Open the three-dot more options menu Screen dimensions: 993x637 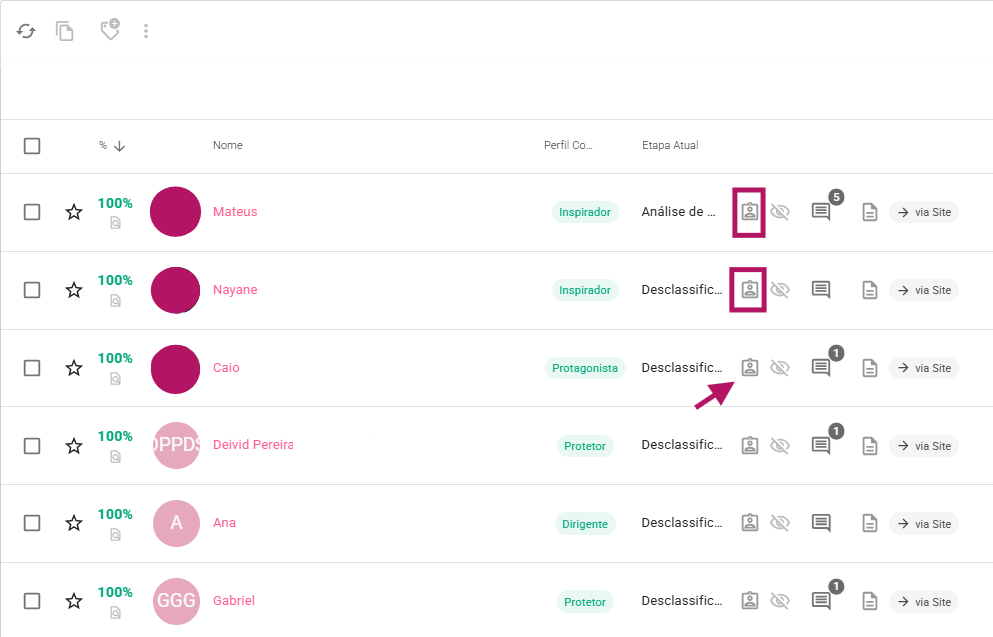coord(146,31)
